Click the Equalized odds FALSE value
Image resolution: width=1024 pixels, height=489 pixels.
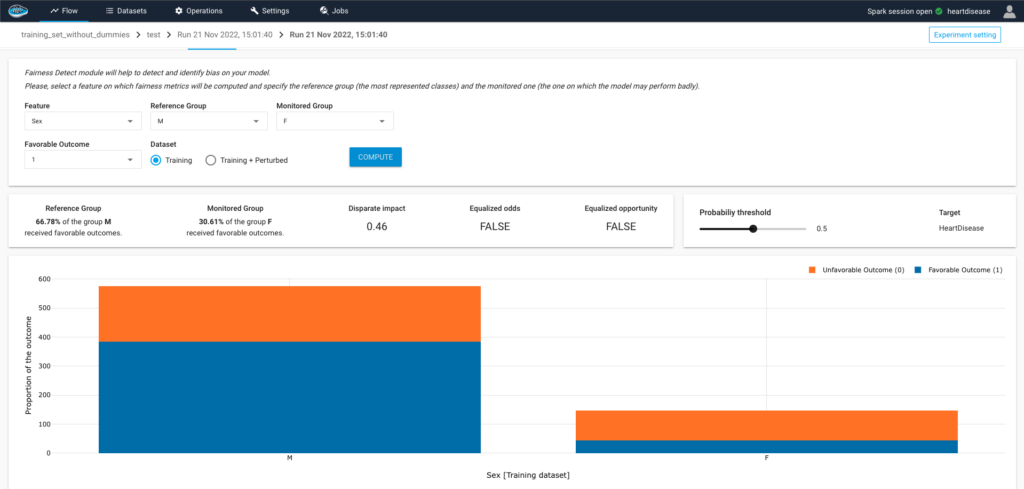pos(494,227)
